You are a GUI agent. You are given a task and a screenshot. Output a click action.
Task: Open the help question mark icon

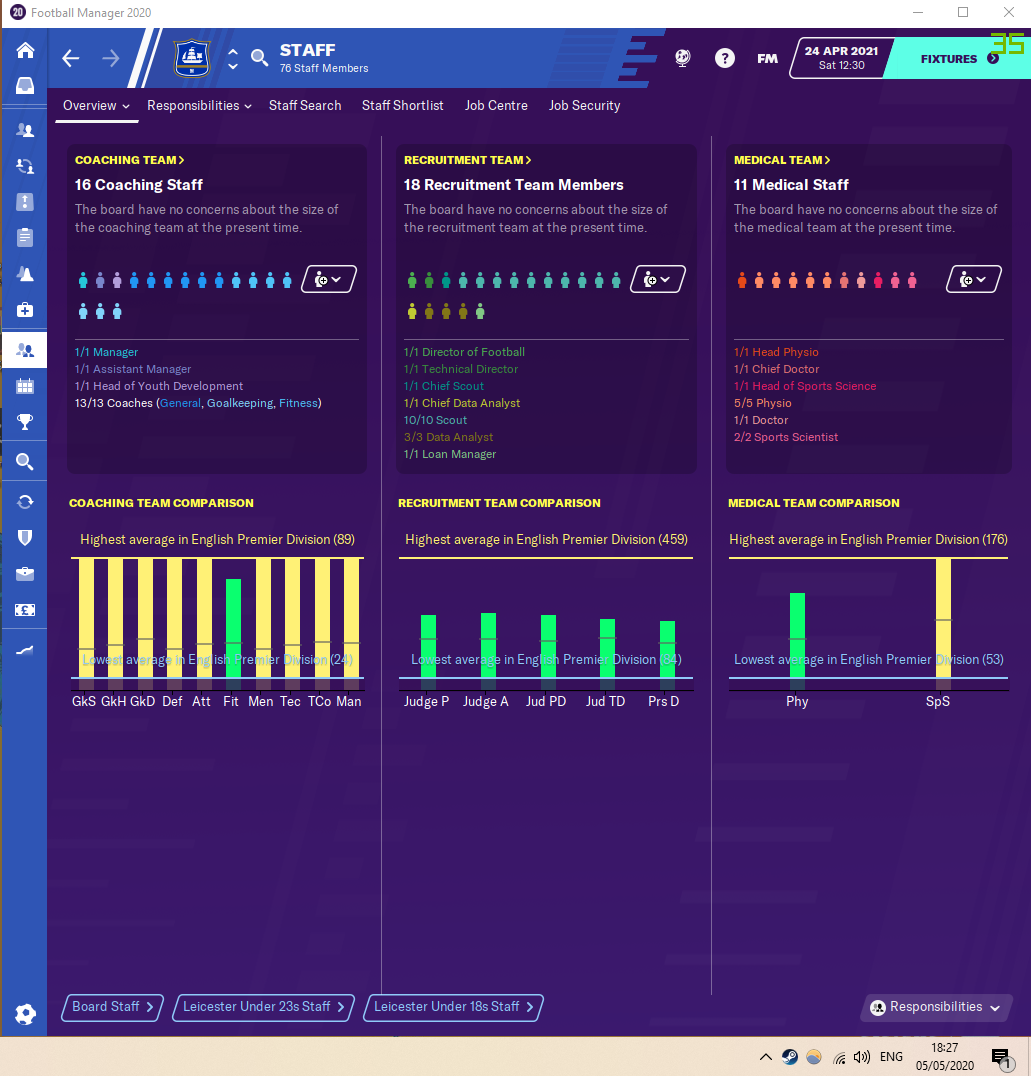click(x=725, y=58)
